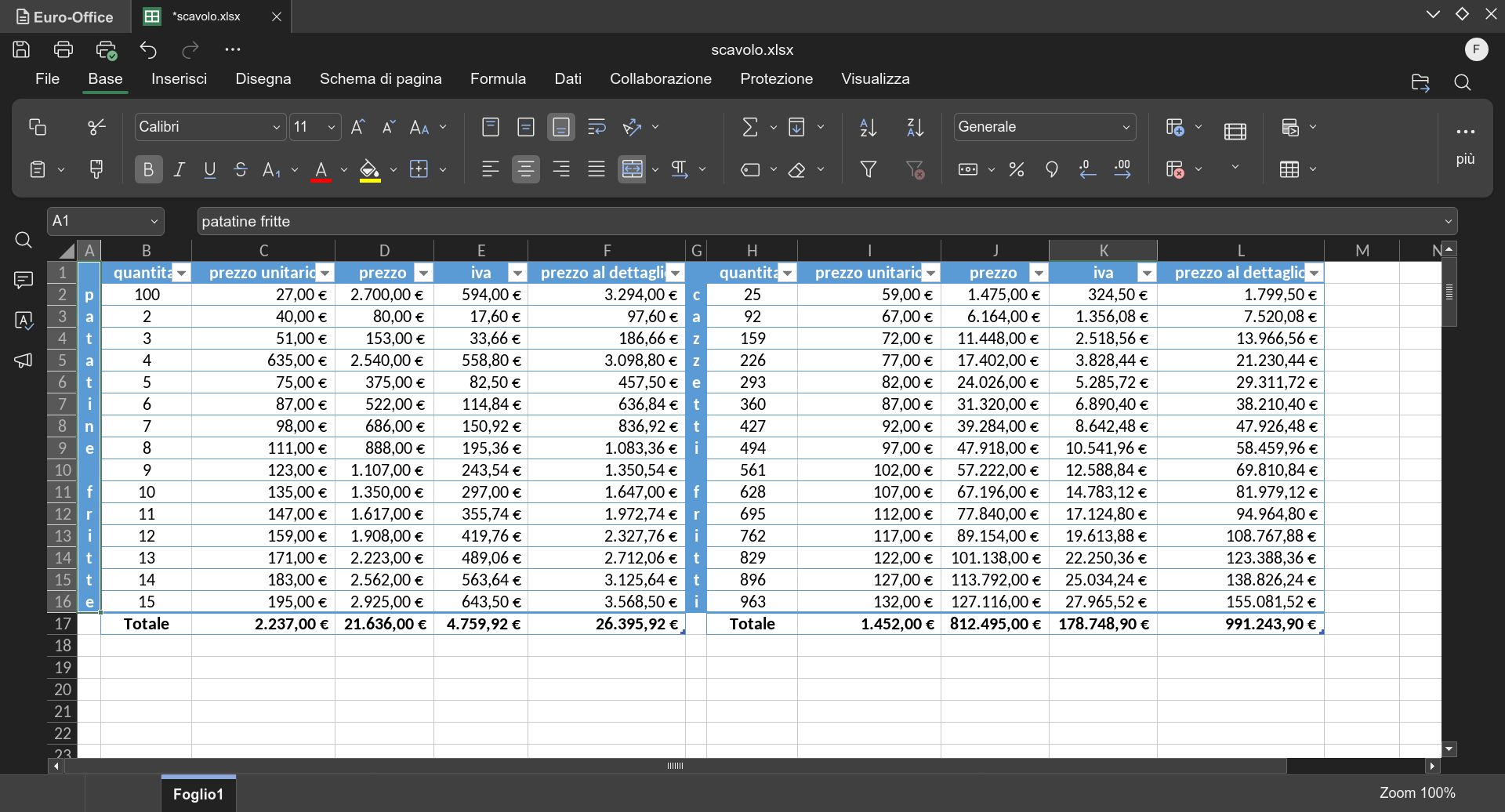This screenshot has height=812, width=1505.
Task: Click the formula bar input field
Action: (x=819, y=222)
